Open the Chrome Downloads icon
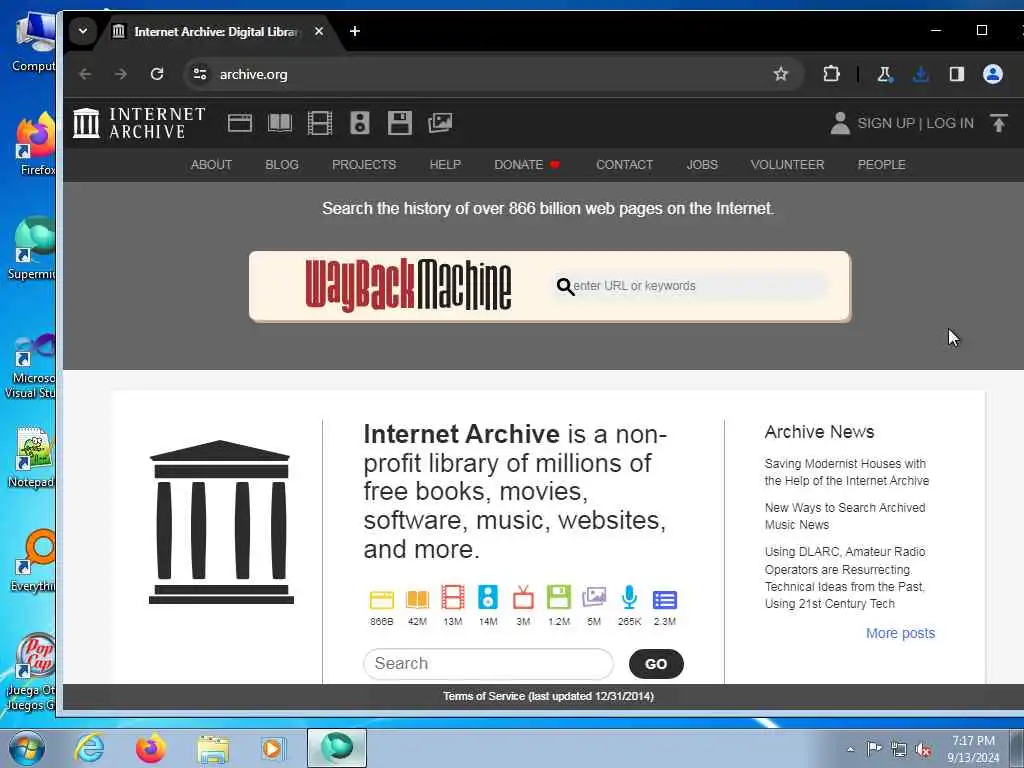The height and width of the screenshot is (768, 1024). pos(921,74)
